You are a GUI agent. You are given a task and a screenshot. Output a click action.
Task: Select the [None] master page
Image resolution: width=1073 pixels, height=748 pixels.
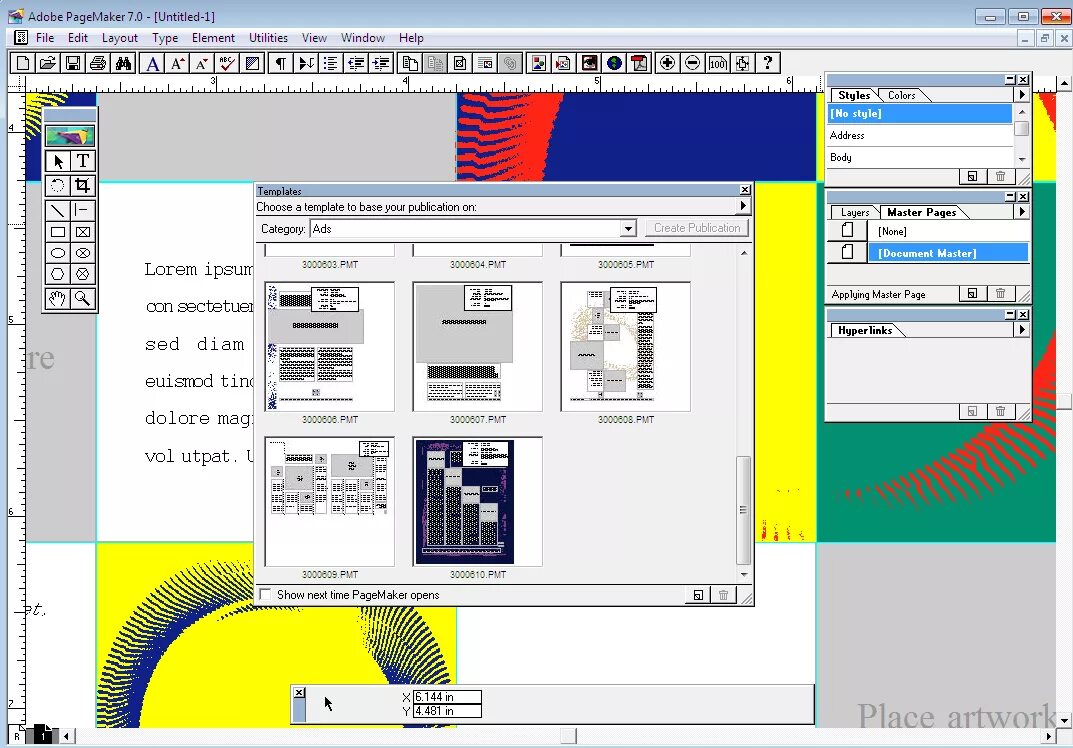tap(891, 231)
